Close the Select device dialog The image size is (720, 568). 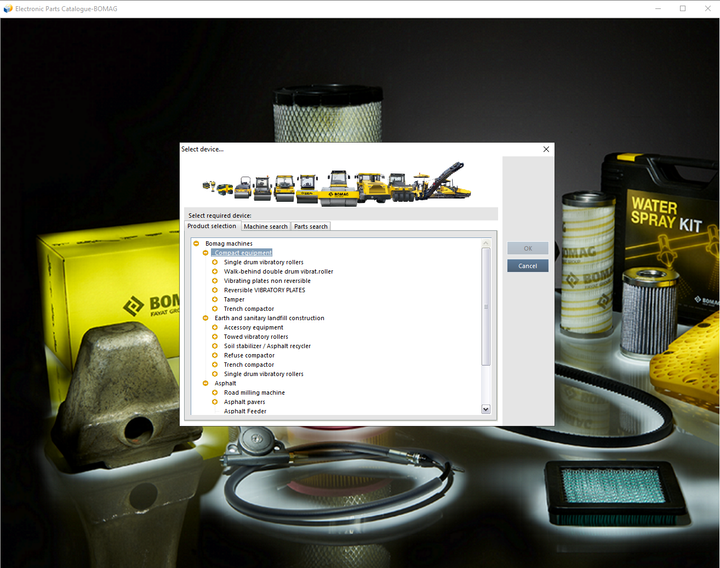coord(546,149)
